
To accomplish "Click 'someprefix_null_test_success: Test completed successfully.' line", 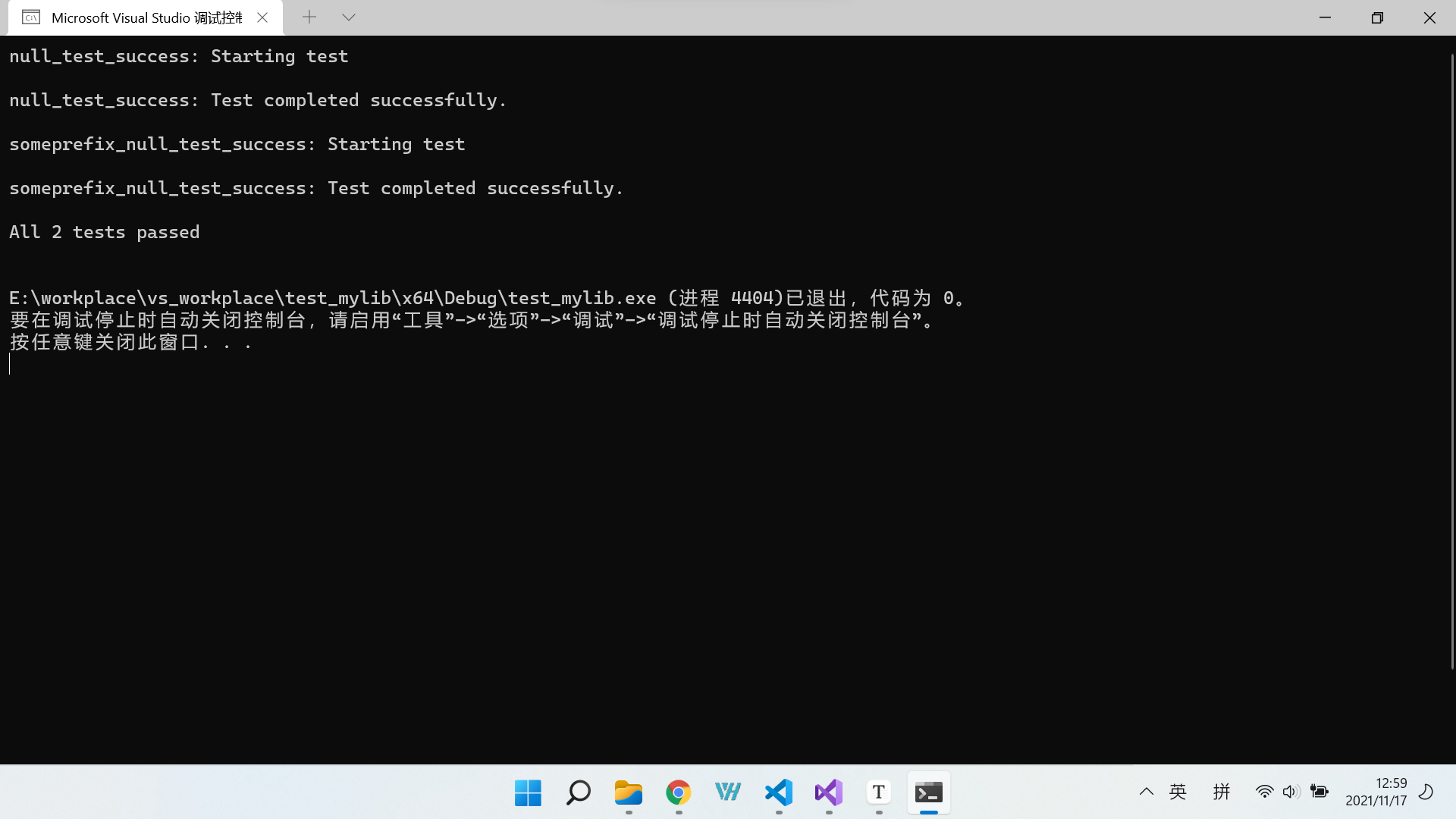I will [316, 188].
